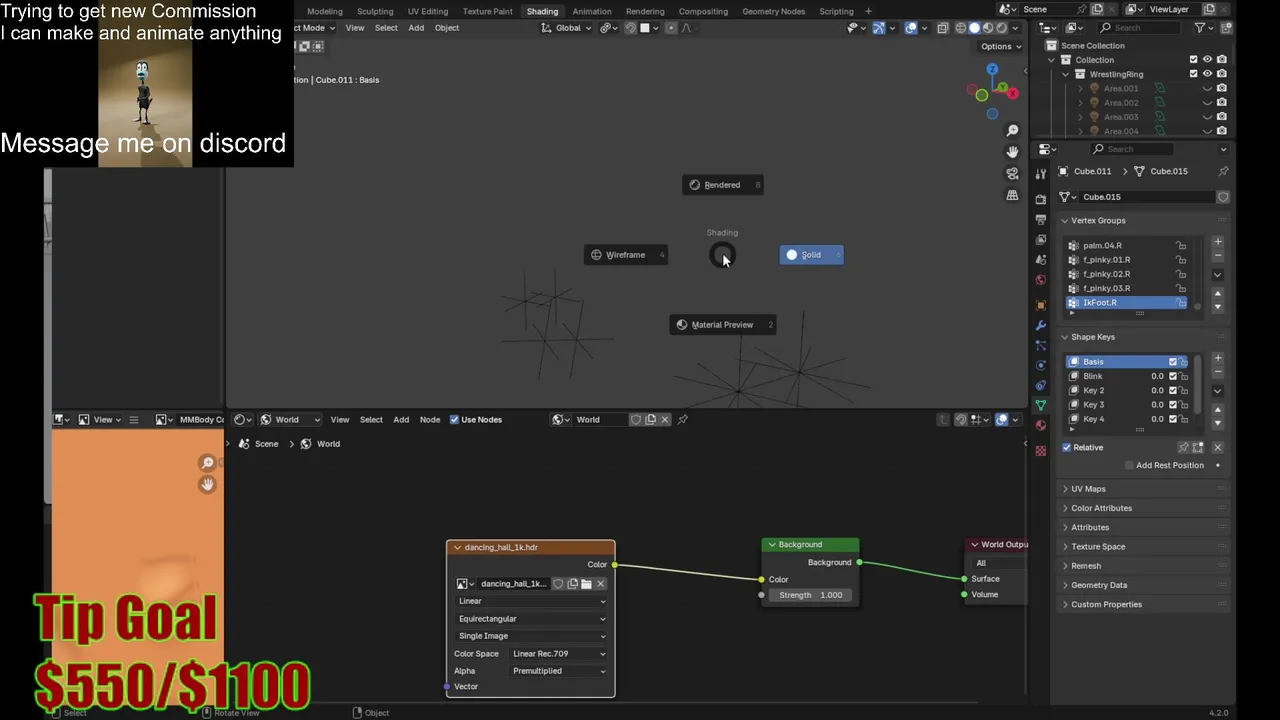Switch to the Animation workspace tab
Image resolution: width=1280 pixels, height=720 pixels.
pos(592,11)
